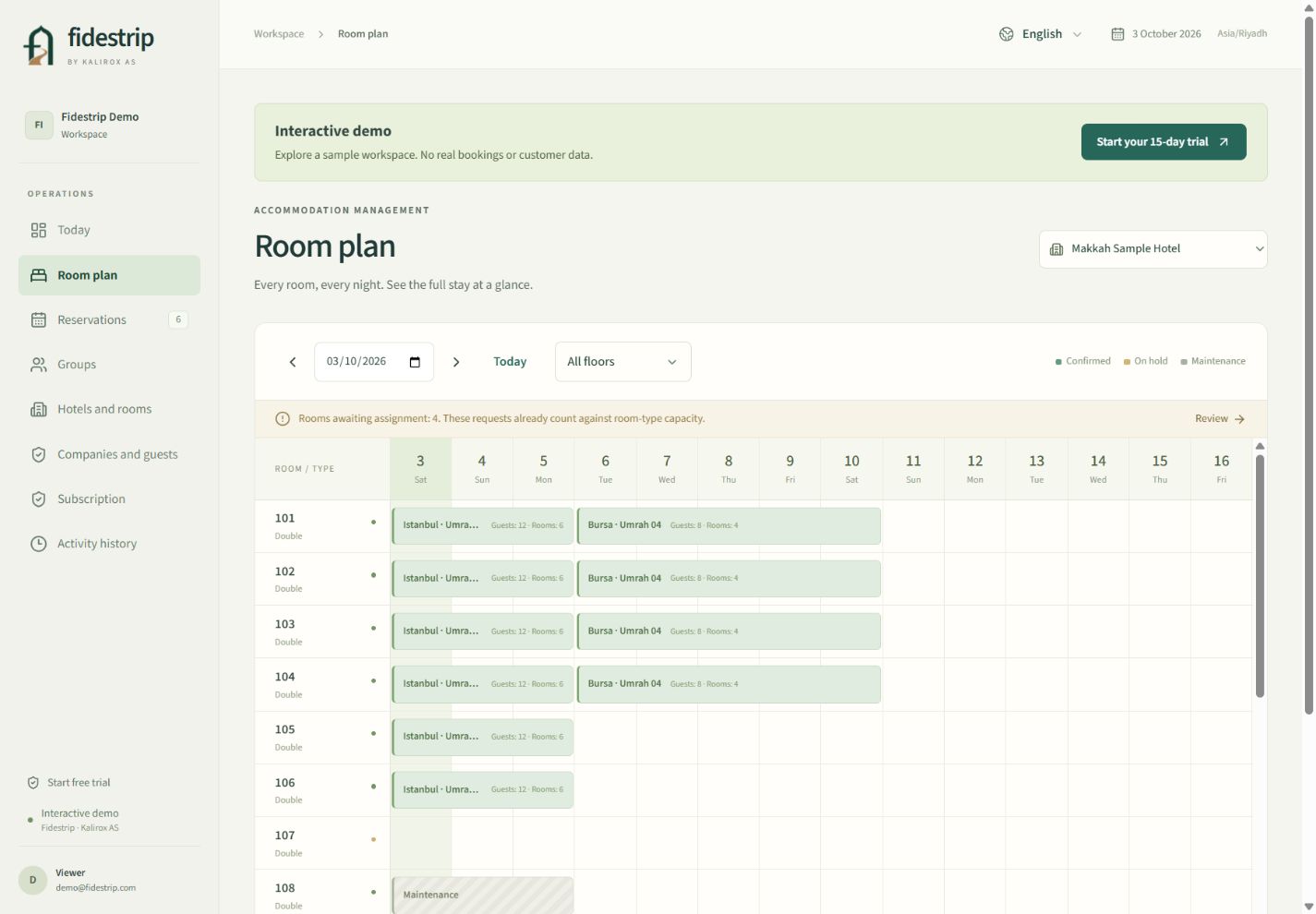Open Activity history clock icon
The width and height of the screenshot is (1316, 914).
pyautogui.click(x=39, y=544)
